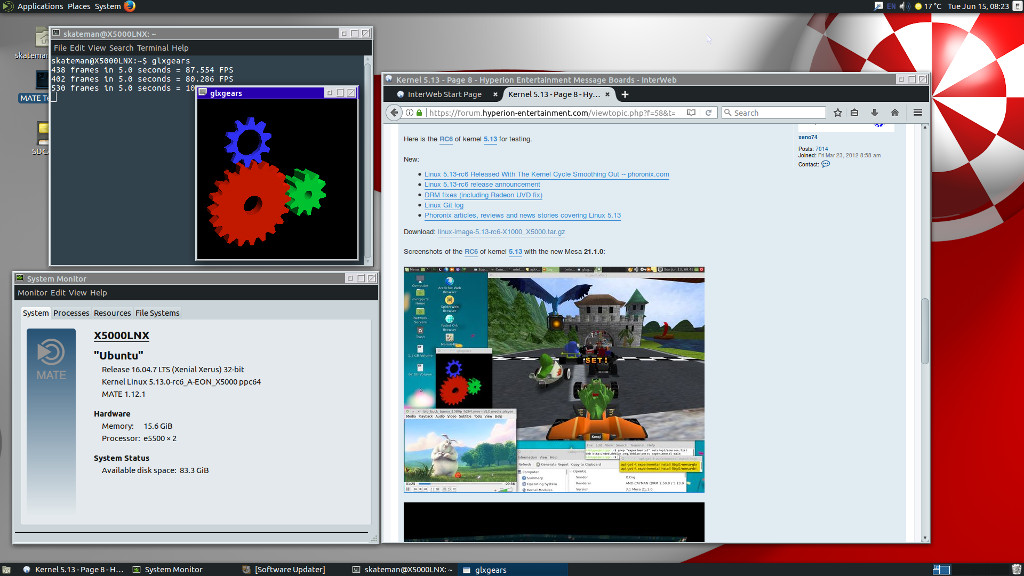The image size is (1024, 576).
Task: Click the 'Kernel Linux 5.13.0-rc6_A-EON_X5000 ppc64' line
Action: pyautogui.click(x=181, y=381)
